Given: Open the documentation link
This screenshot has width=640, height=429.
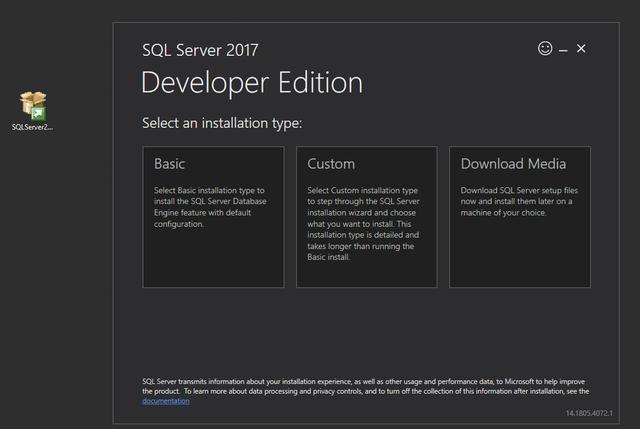Looking at the screenshot, I should 166,401.
